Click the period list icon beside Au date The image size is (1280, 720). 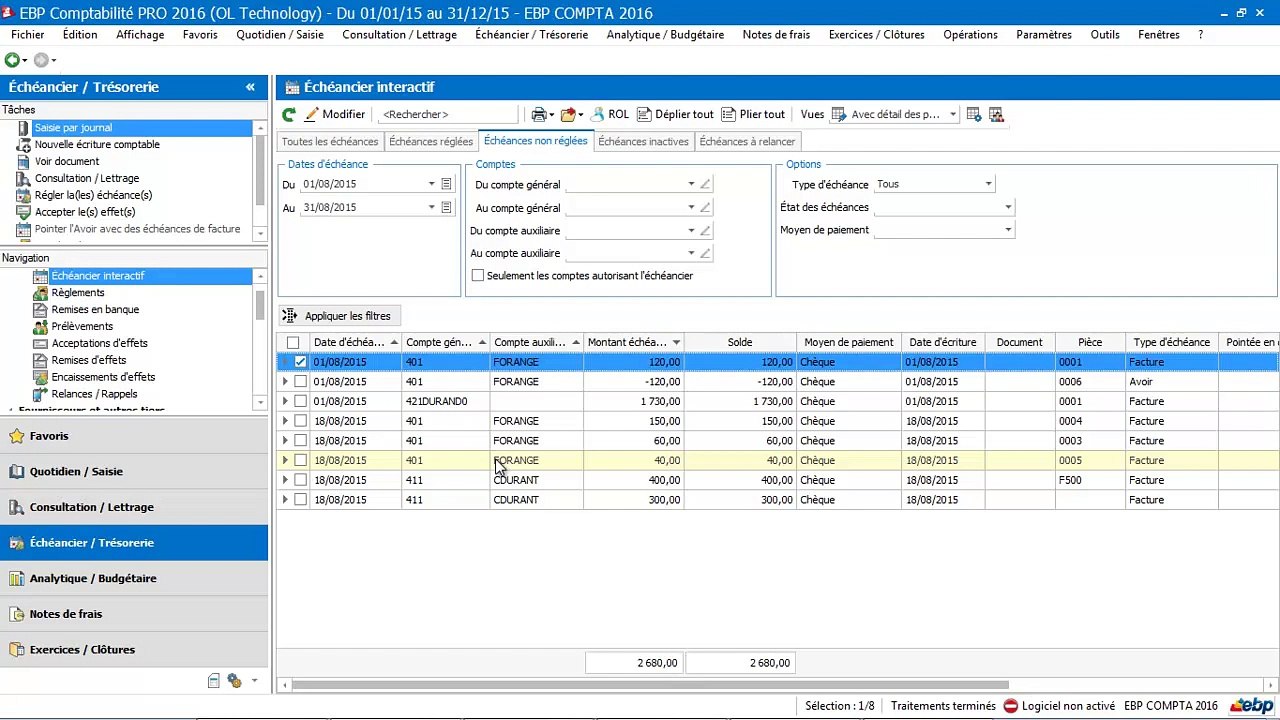(x=447, y=208)
